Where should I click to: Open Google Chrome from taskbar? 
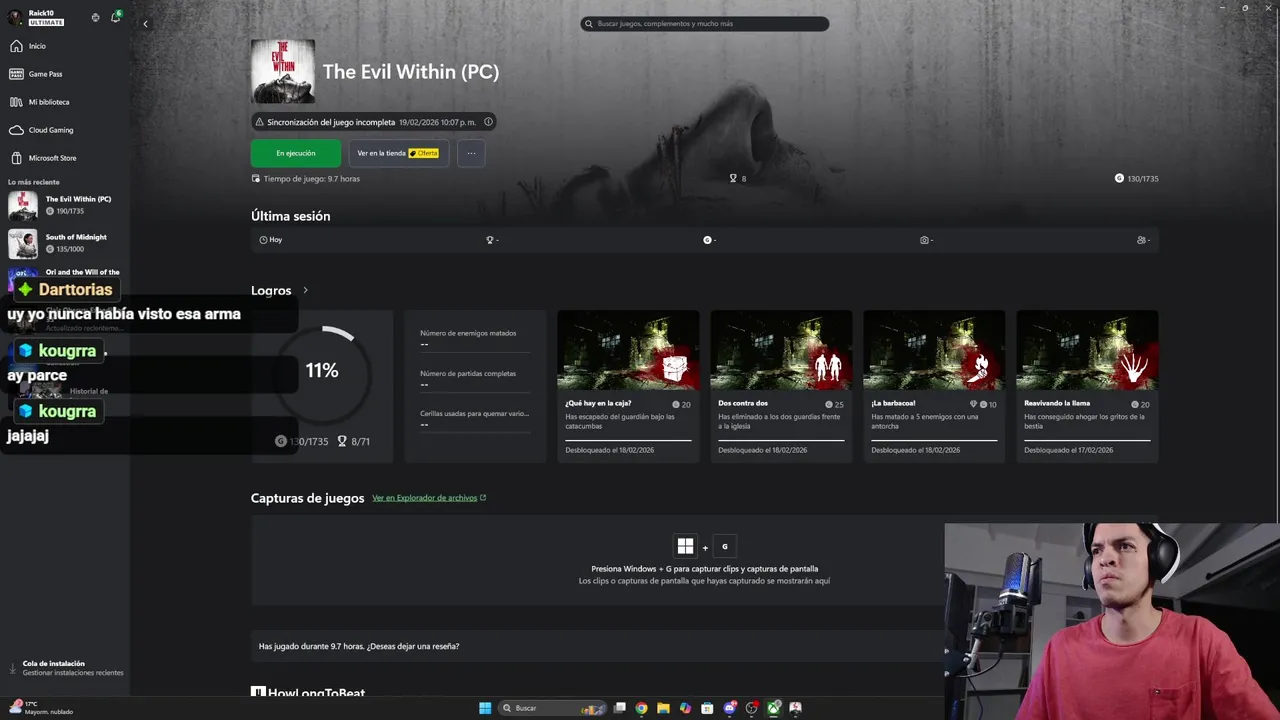[641, 708]
